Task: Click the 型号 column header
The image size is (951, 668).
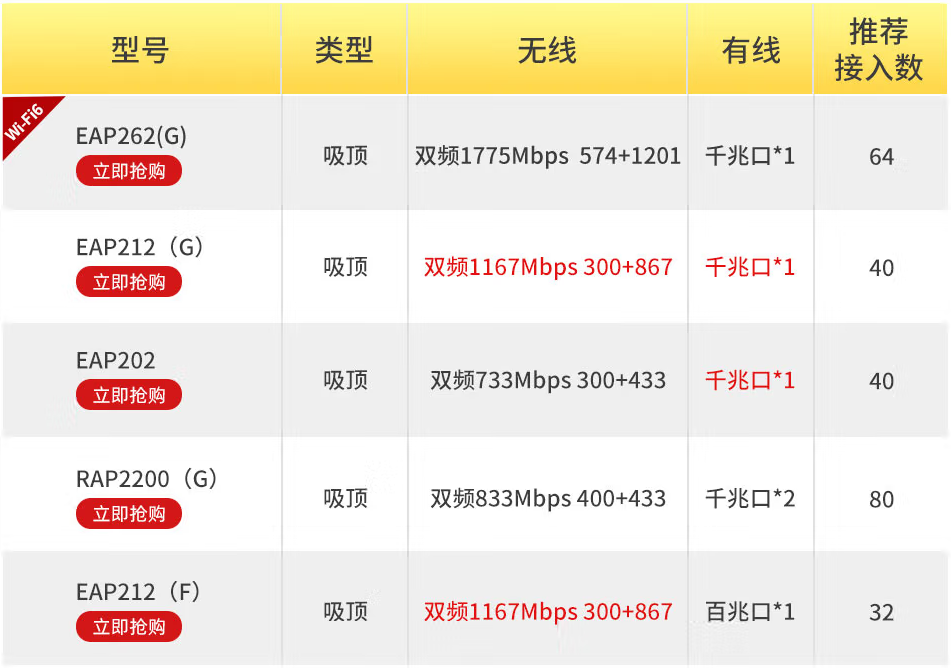Action: point(140,50)
